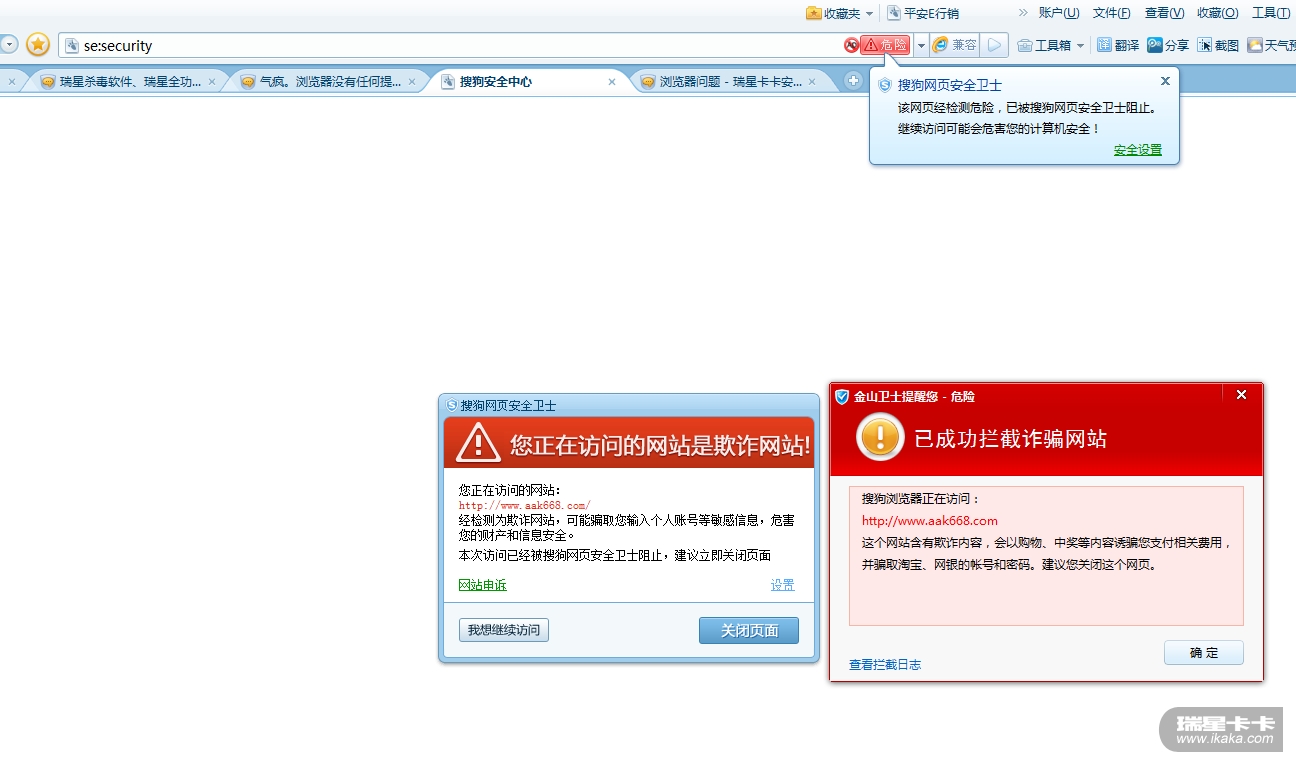Open the 平安E行销 bookmark
Screen dimensions: 1296x760
(922, 13)
